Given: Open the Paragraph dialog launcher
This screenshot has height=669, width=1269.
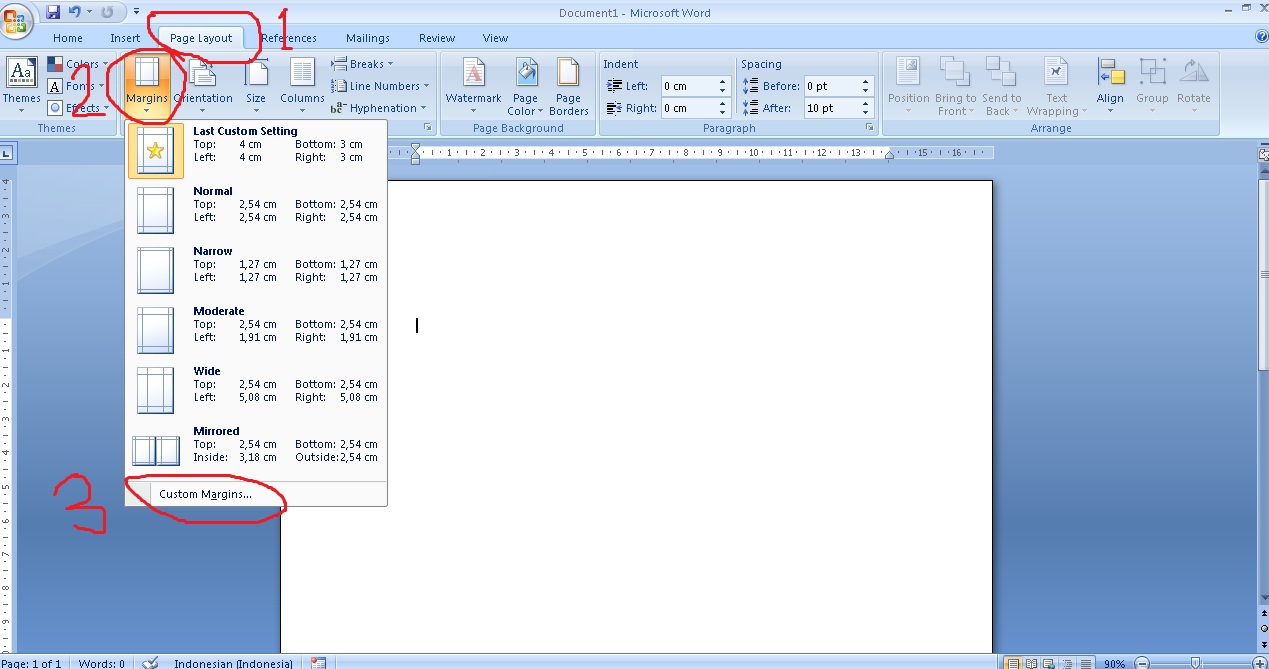Looking at the screenshot, I should pyautogui.click(x=869, y=128).
